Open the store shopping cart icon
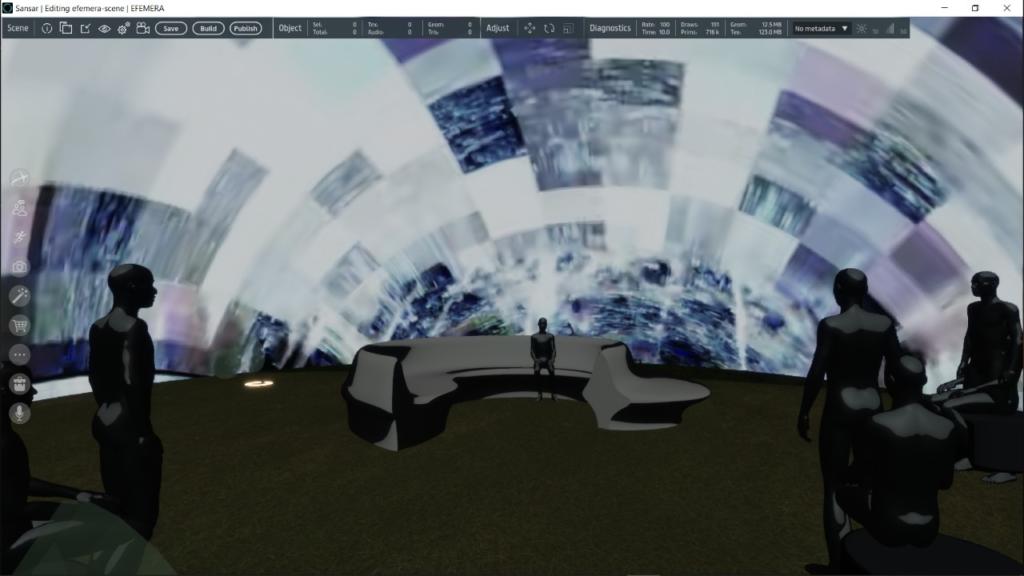The height and width of the screenshot is (576, 1024). (19, 325)
